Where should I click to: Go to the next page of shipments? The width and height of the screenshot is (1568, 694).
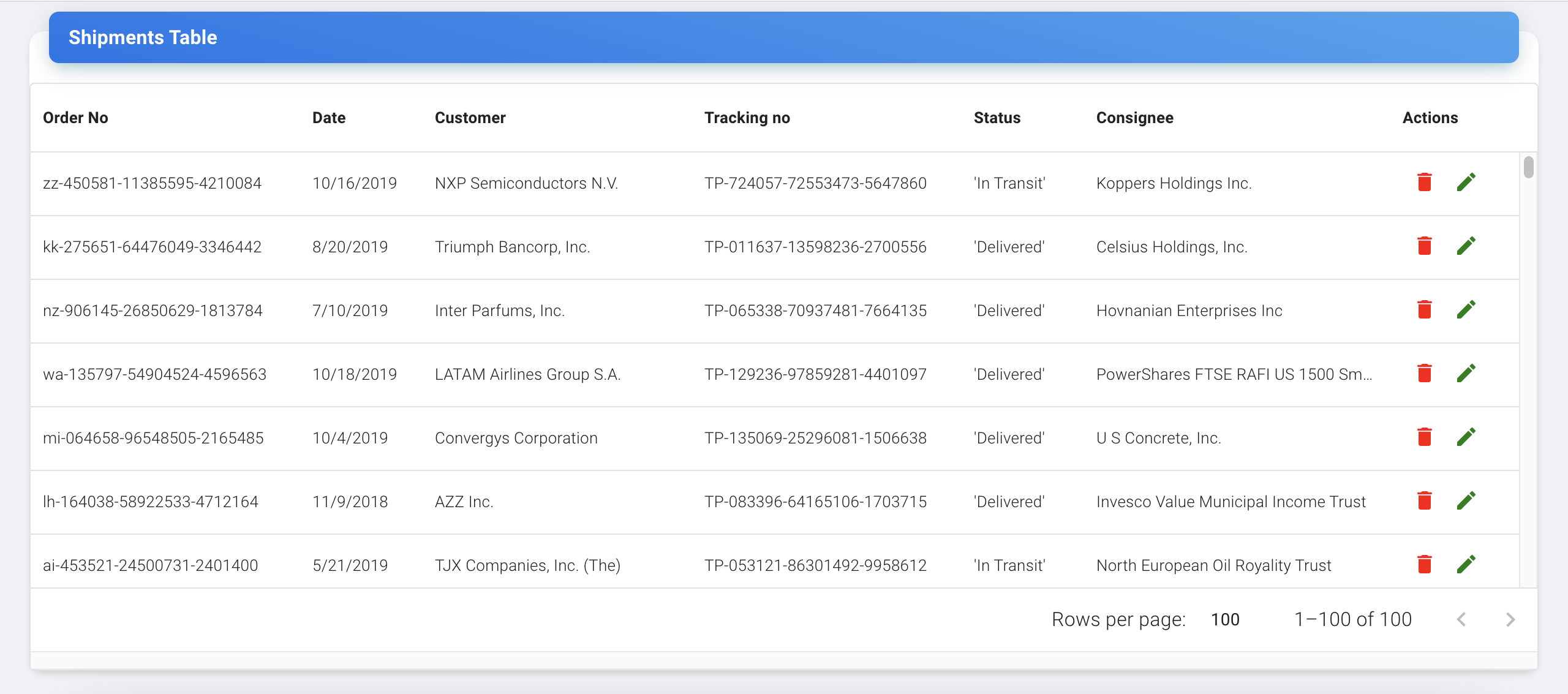(1510, 619)
